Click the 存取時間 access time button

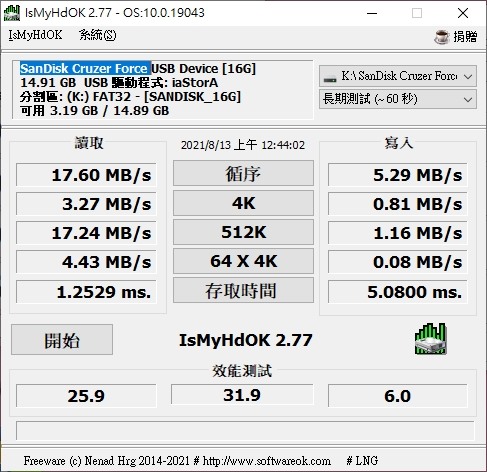[243, 290]
